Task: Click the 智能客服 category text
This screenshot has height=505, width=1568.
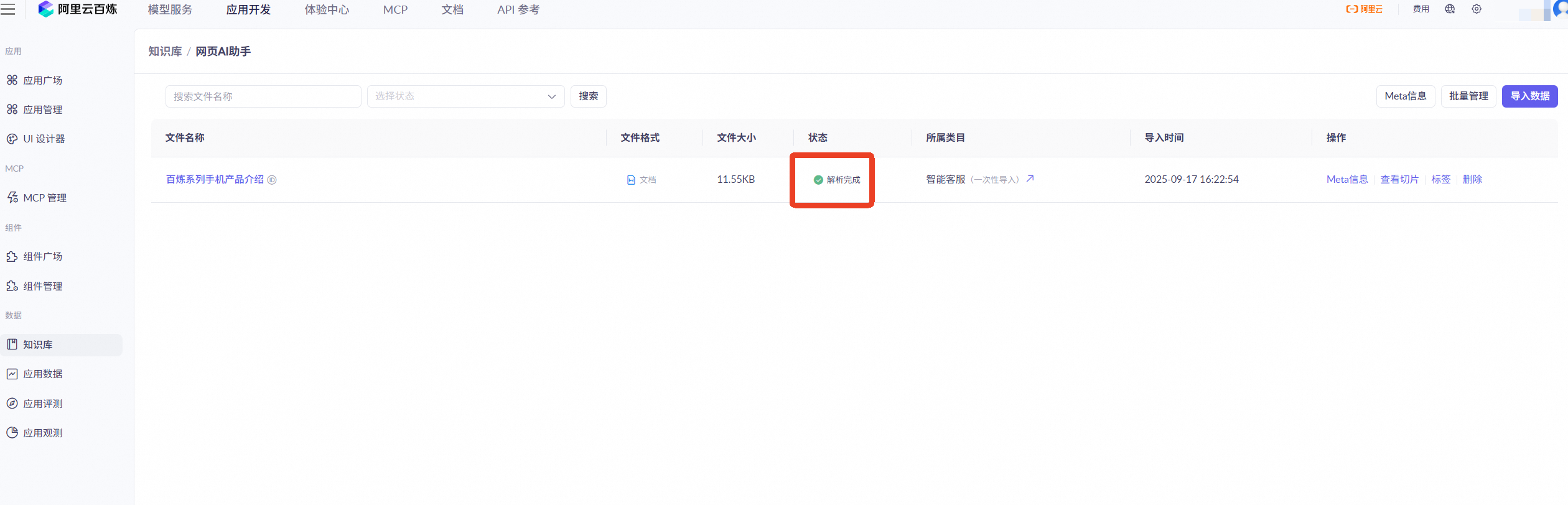Action: pyautogui.click(x=946, y=179)
